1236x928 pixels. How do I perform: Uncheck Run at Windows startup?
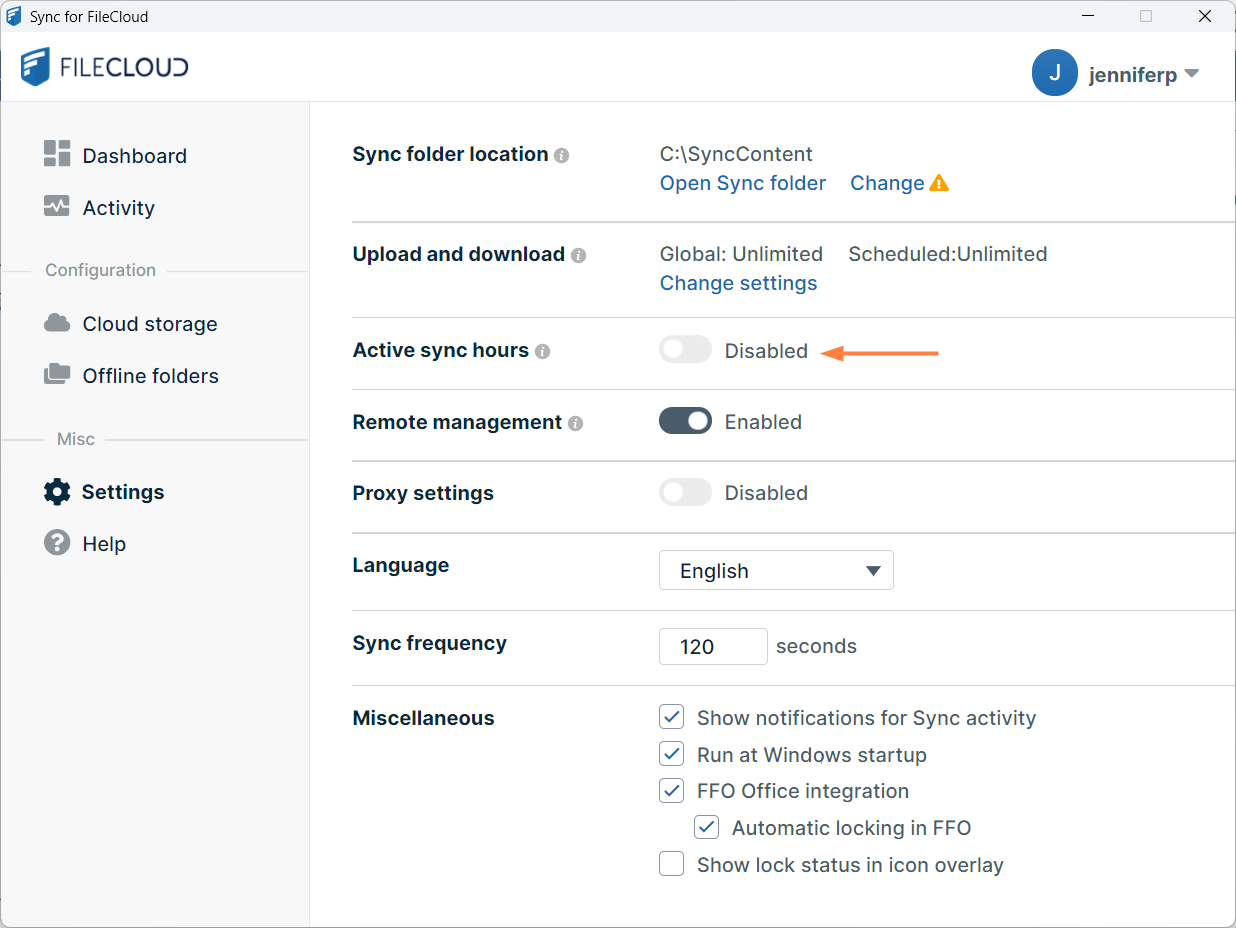671,754
